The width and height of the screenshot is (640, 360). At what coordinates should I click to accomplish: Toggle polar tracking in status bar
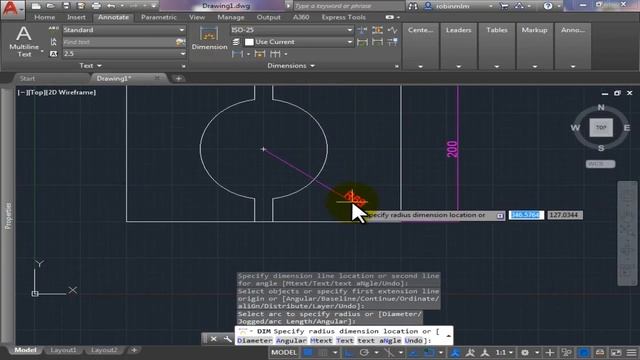[x=364, y=352]
